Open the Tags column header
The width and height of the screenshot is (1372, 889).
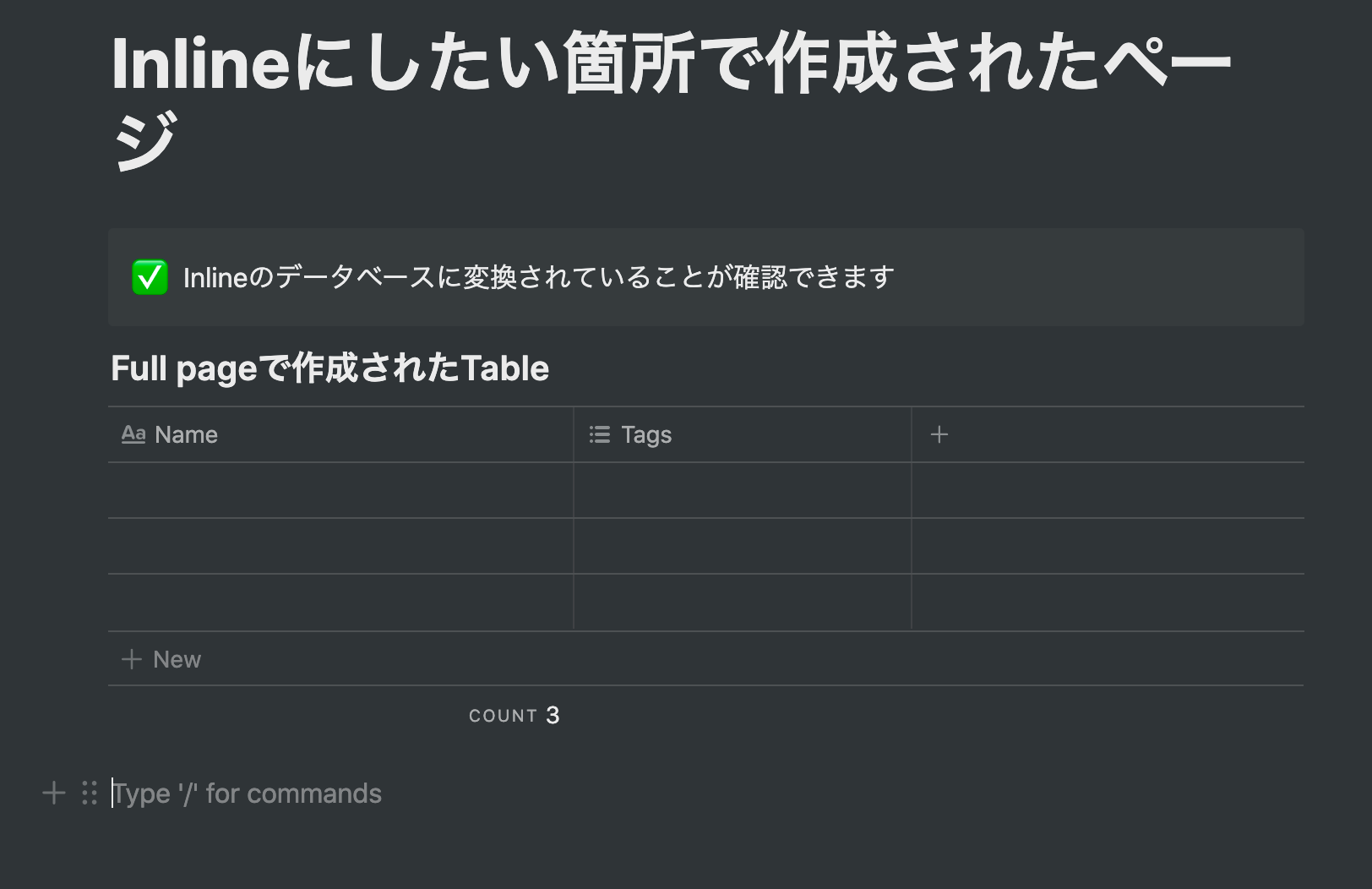point(743,434)
